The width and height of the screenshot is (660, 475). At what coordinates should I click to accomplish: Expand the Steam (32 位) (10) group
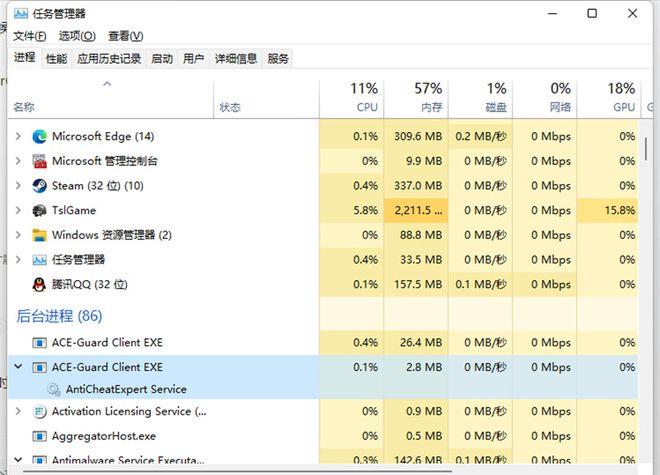click(x=18, y=185)
